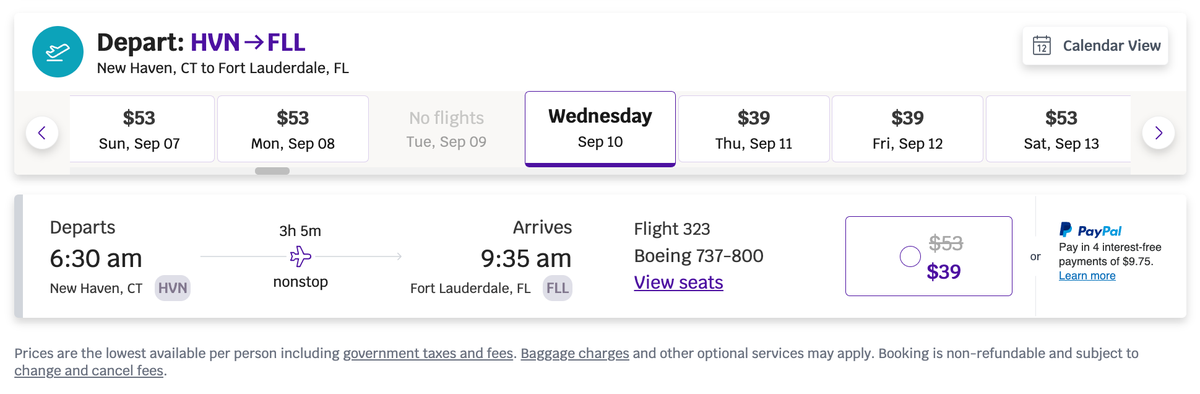This screenshot has height=394, width=1200.
Task: Open PayPal Learn more link
Action: (x=1087, y=276)
